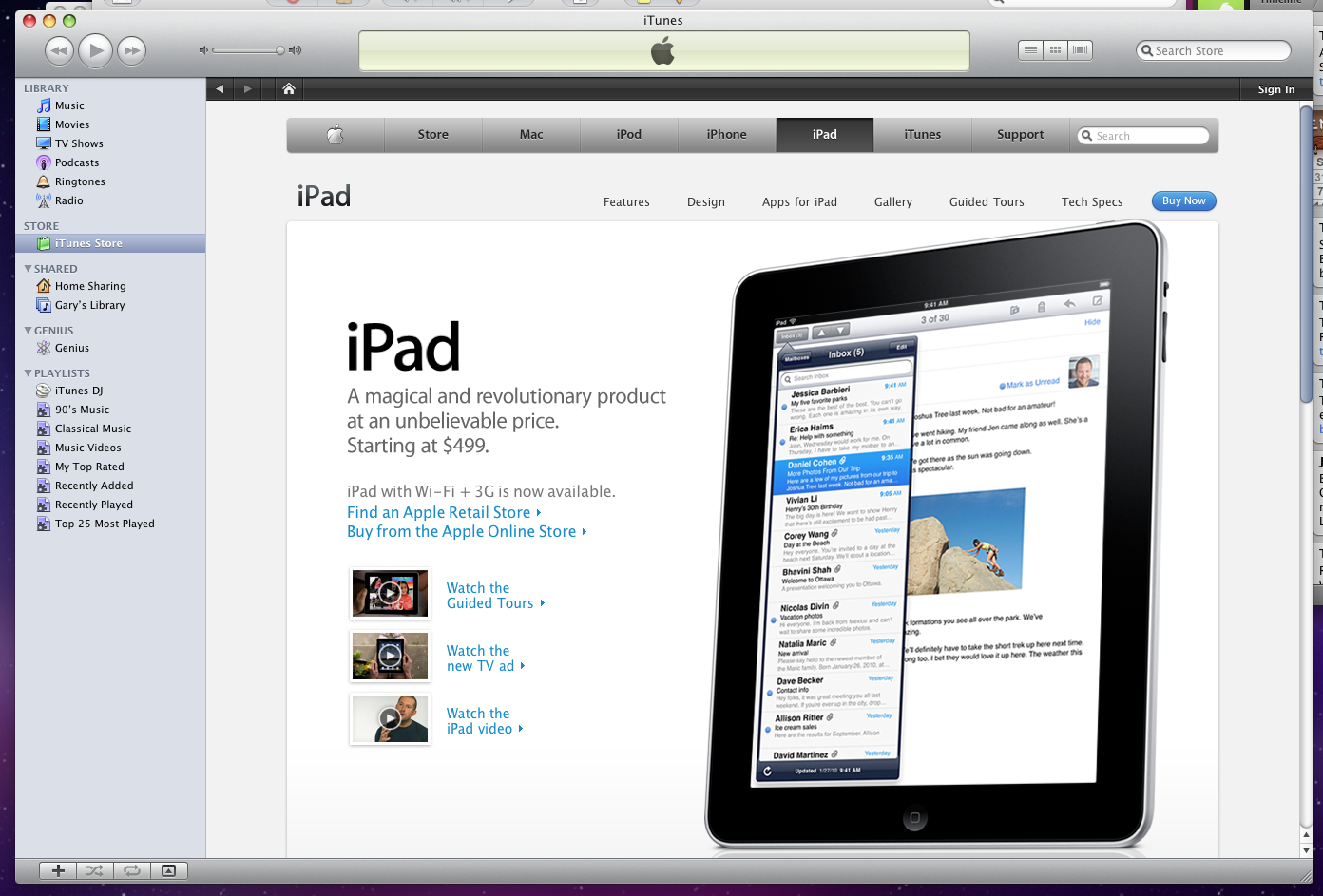The image size is (1323, 896).
Task: Open the iTunes tab
Action: click(x=923, y=135)
